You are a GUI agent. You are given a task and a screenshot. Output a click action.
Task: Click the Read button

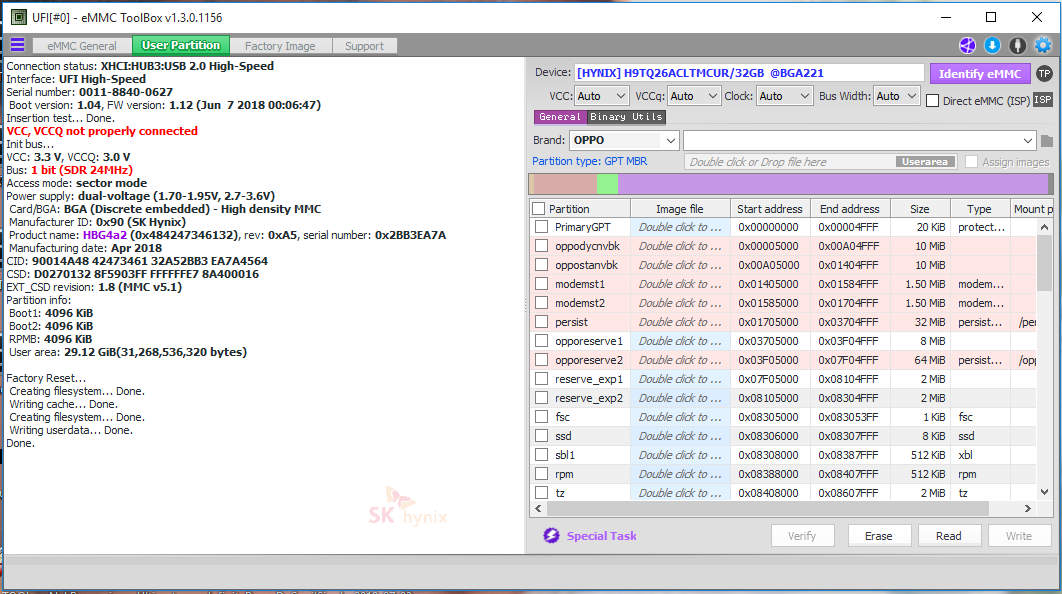click(x=949, y=536)
